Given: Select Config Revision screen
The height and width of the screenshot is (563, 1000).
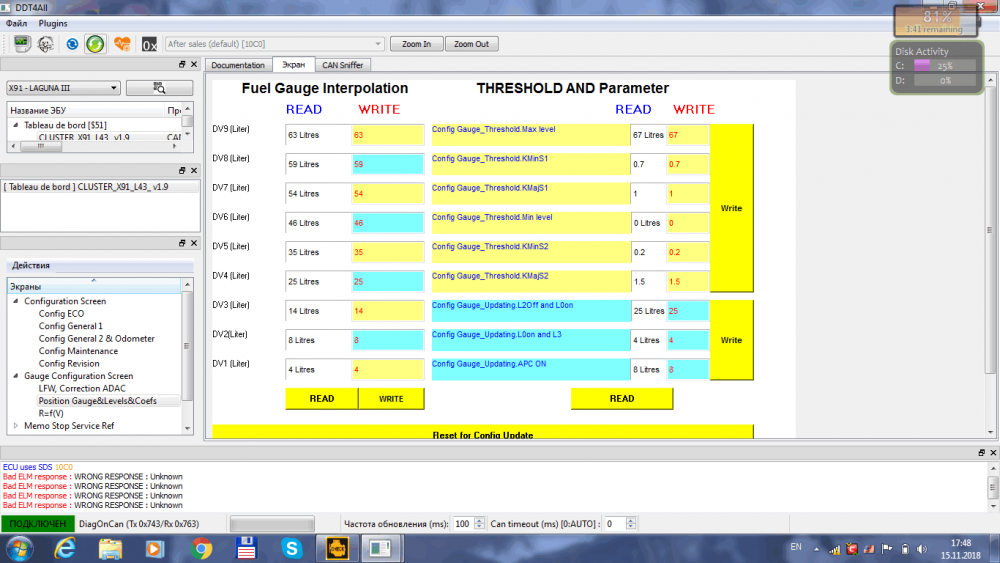Looking at the screenshot, I should click(69, 363).
